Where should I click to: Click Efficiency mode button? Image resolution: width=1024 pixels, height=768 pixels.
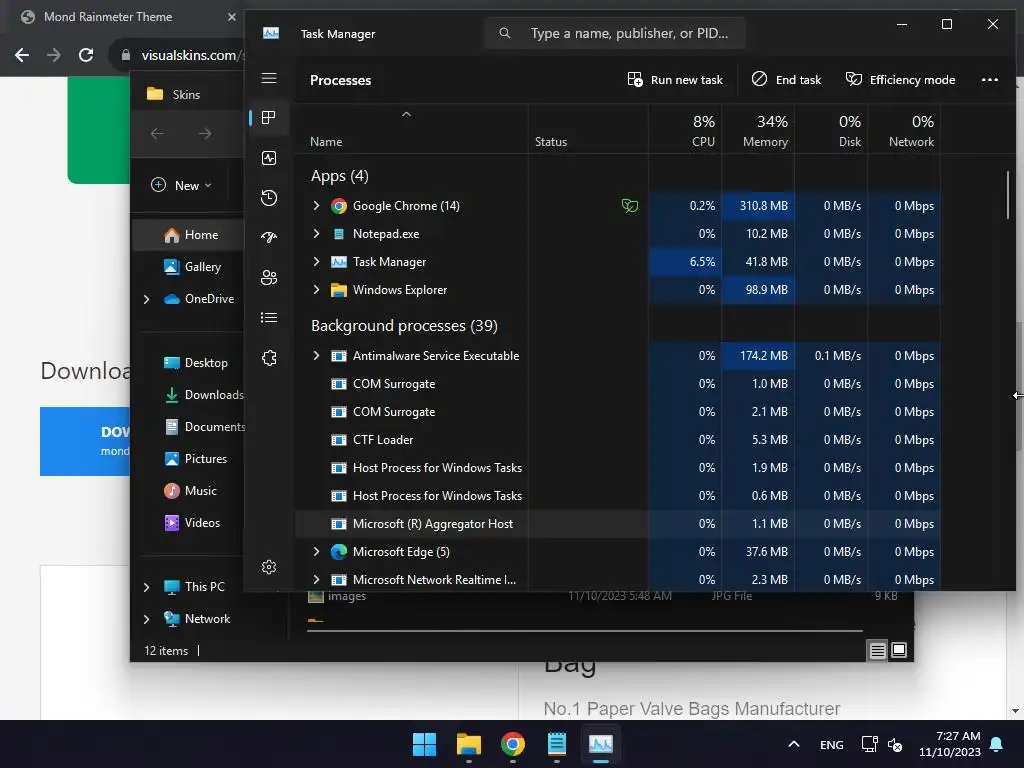coord(901,80)
